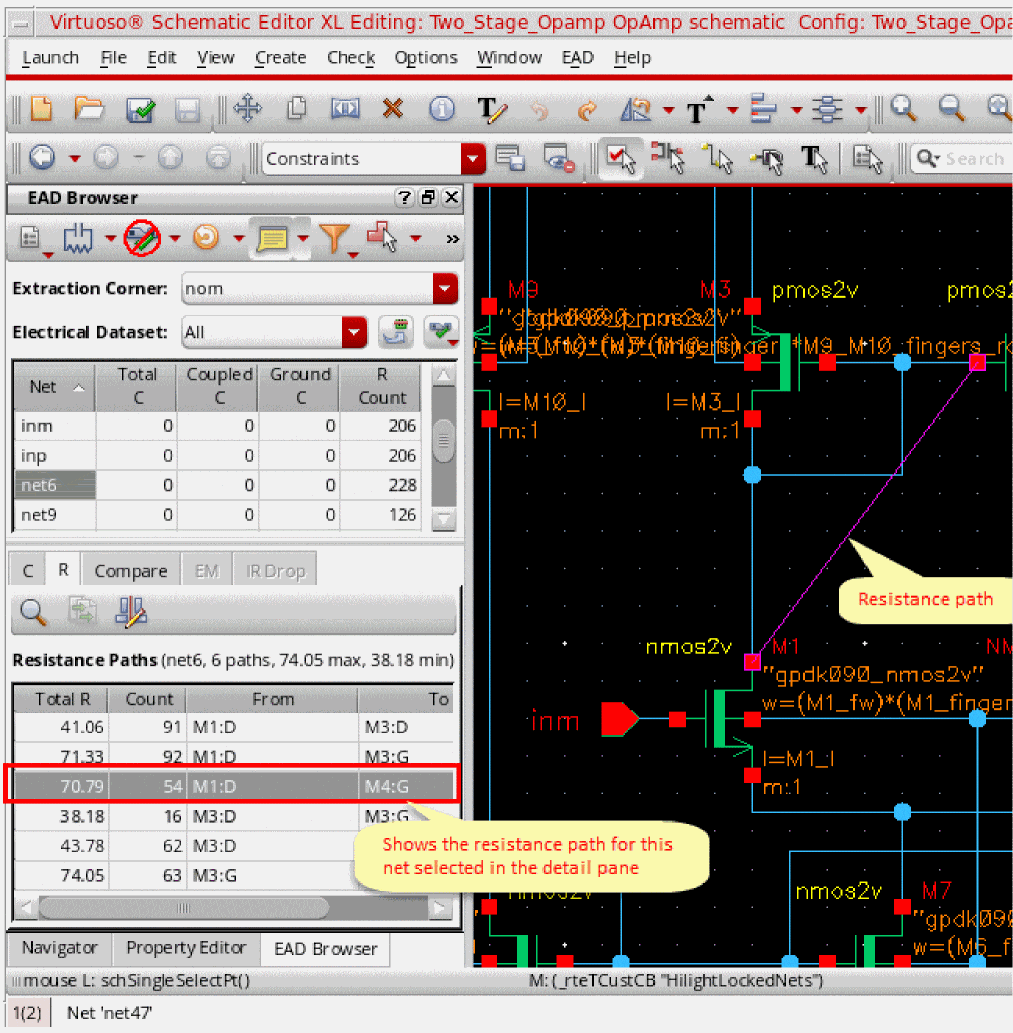Viewport: 1013px width, 1033px height.
Task: Expand the Constraints workspace dropdown
Action: pyautogui.click(x=472, y=158)
